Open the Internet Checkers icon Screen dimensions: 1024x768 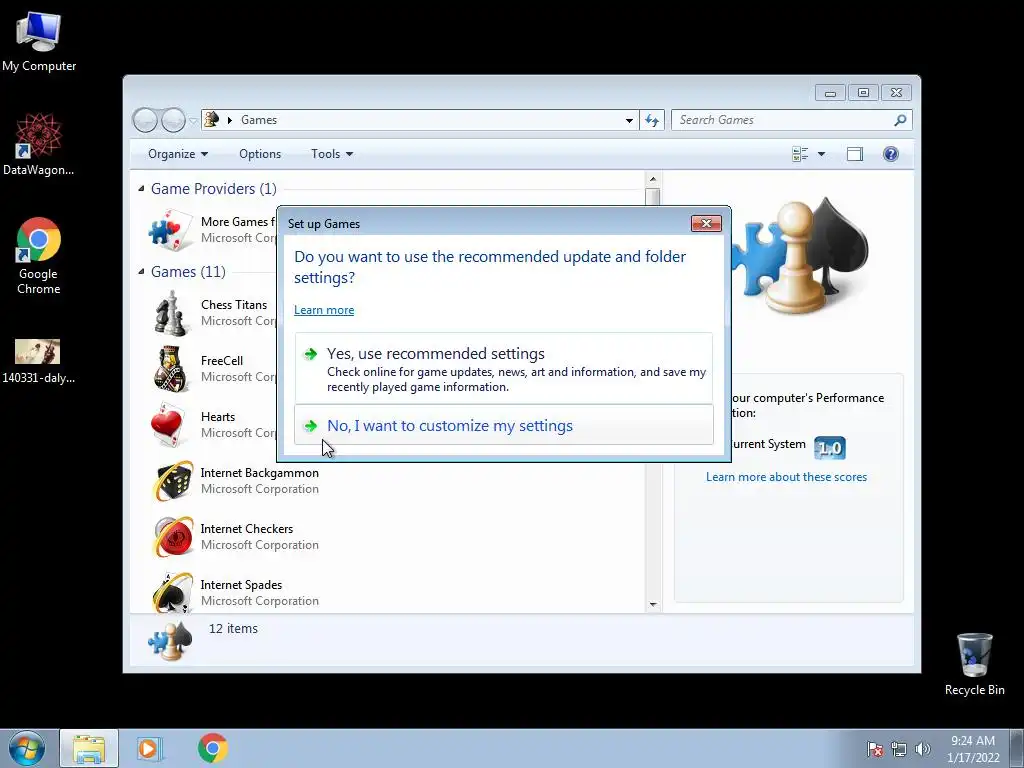(173, 537)
